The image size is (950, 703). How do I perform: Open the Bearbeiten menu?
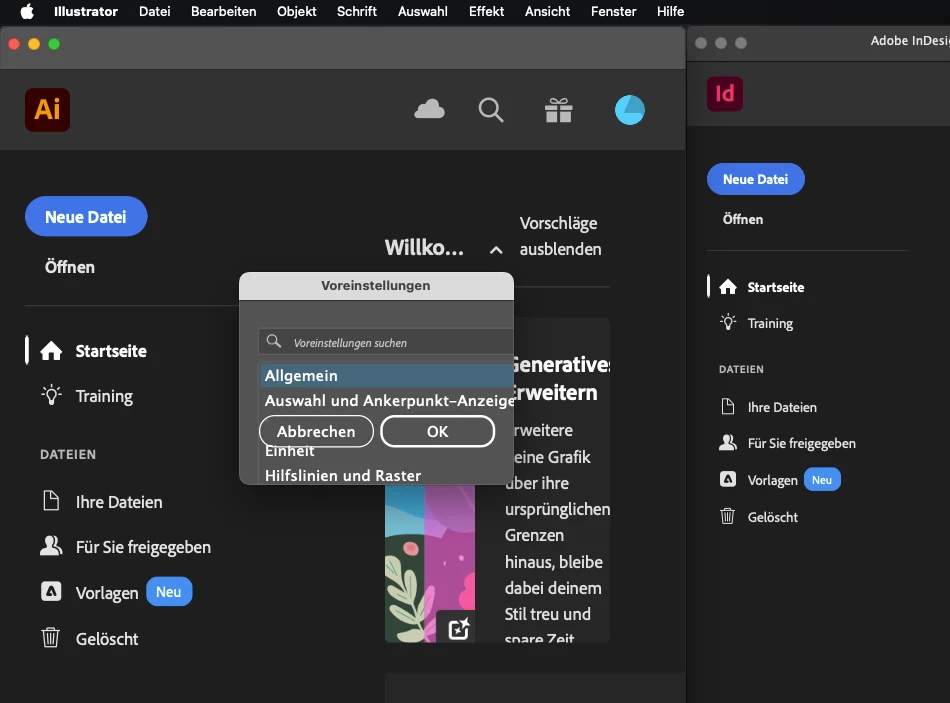[224, 12]
